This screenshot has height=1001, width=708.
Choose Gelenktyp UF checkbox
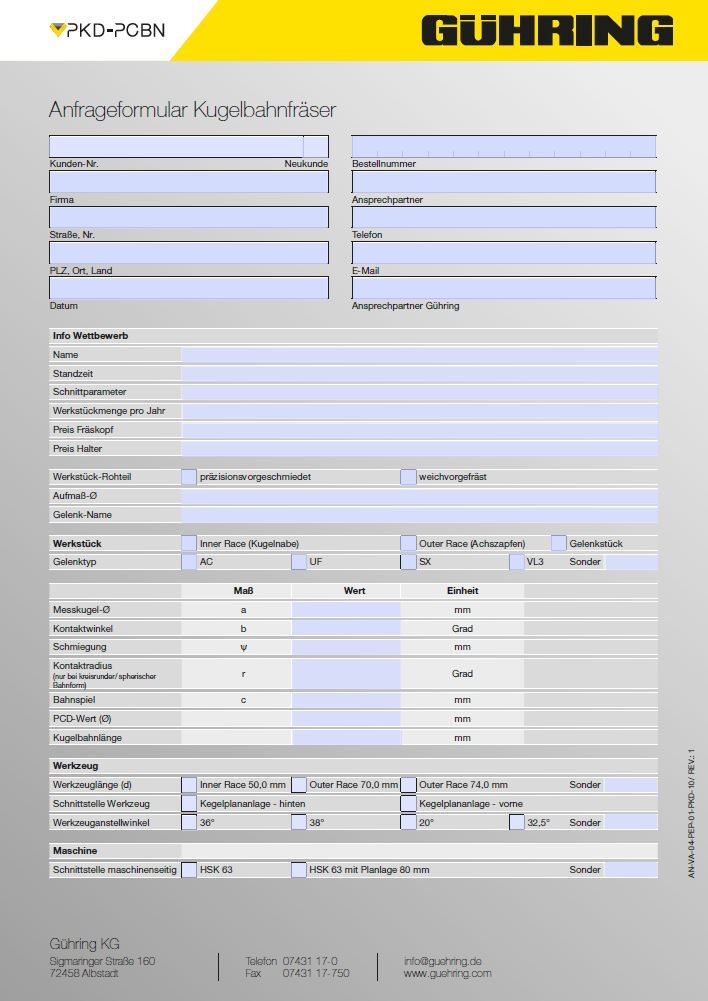click(299, 562)
